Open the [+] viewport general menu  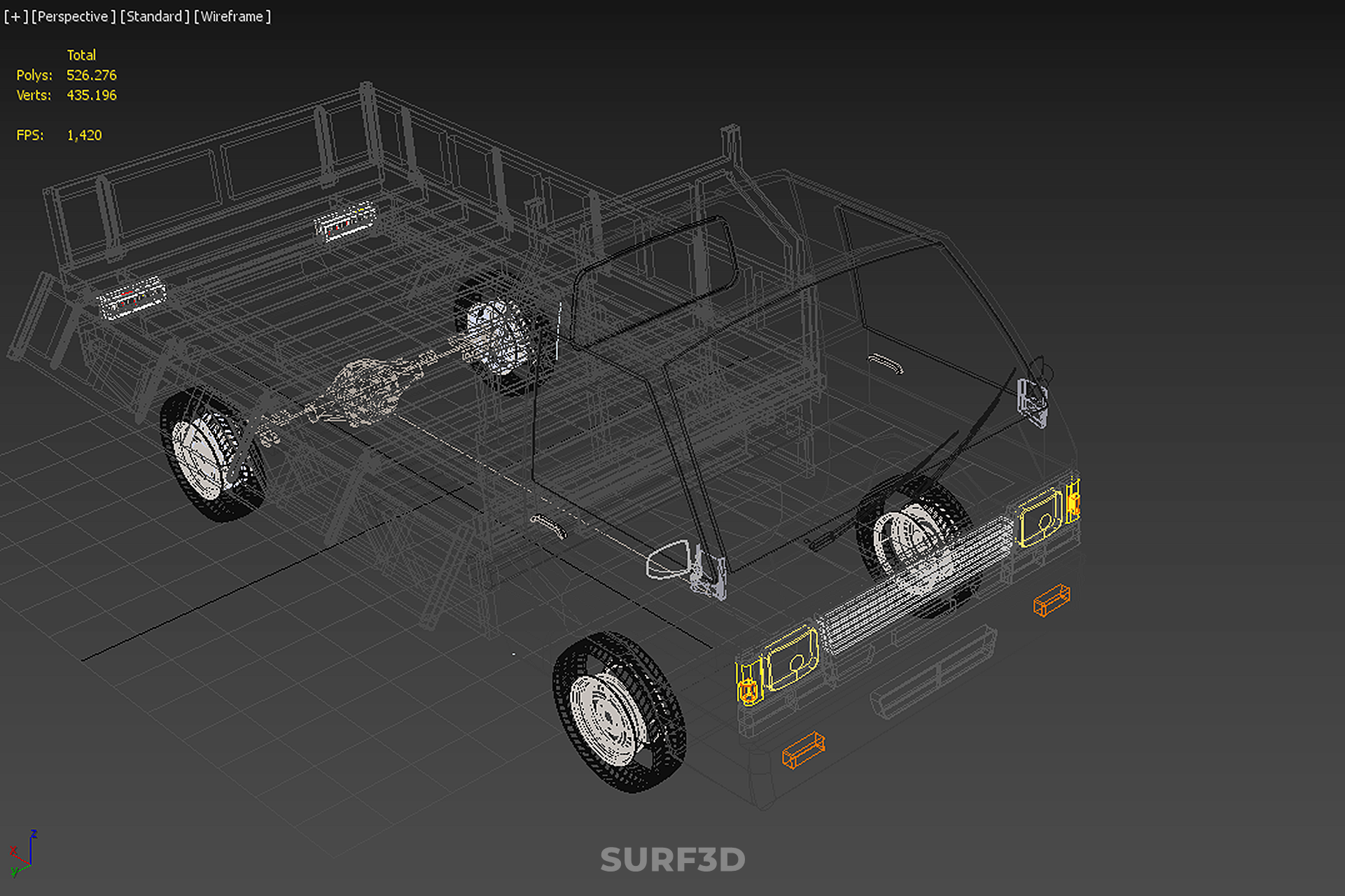[15, 16]
